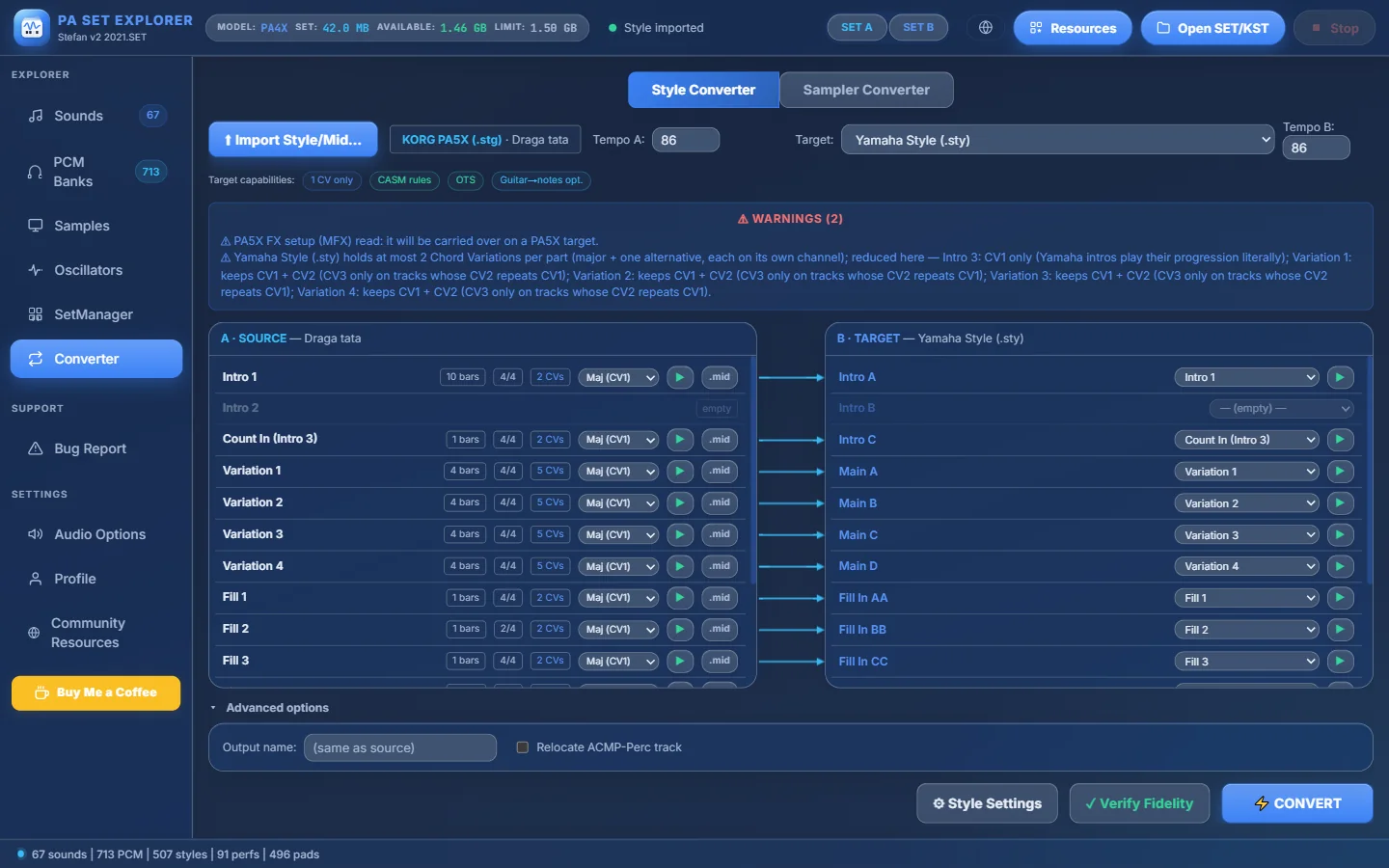Open Audio Options settings
The image size is (1389, 868).
96,534
